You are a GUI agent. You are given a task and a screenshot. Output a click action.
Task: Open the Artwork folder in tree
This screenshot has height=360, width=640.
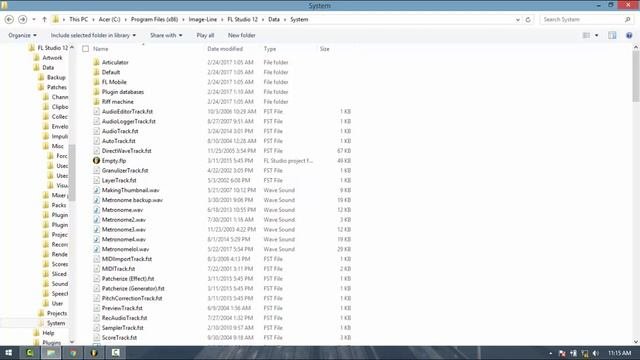click(52, 58)
